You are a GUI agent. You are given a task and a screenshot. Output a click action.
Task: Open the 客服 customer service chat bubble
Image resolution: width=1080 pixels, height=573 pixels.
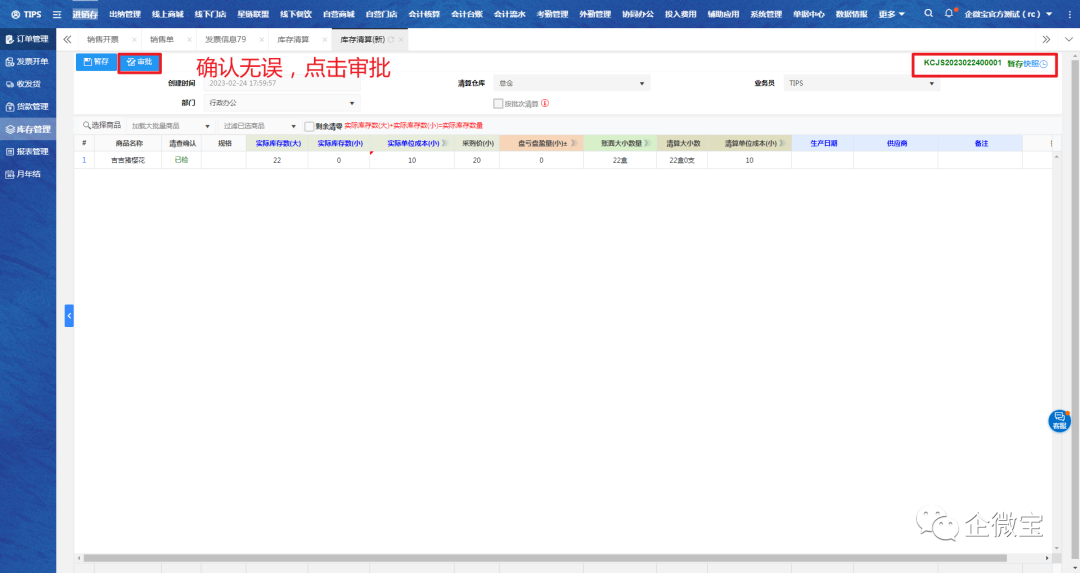point(1059,421)
